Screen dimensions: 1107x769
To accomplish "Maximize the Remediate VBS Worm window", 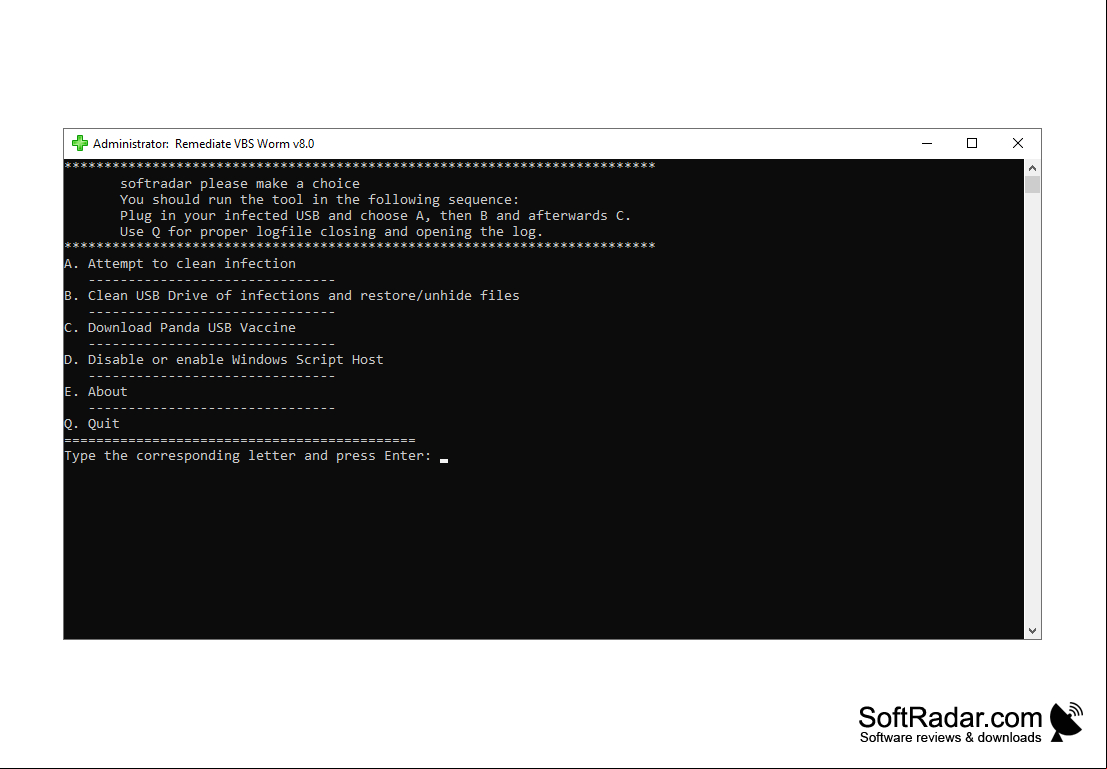I will pyautogui.click(x=972, y=143).
